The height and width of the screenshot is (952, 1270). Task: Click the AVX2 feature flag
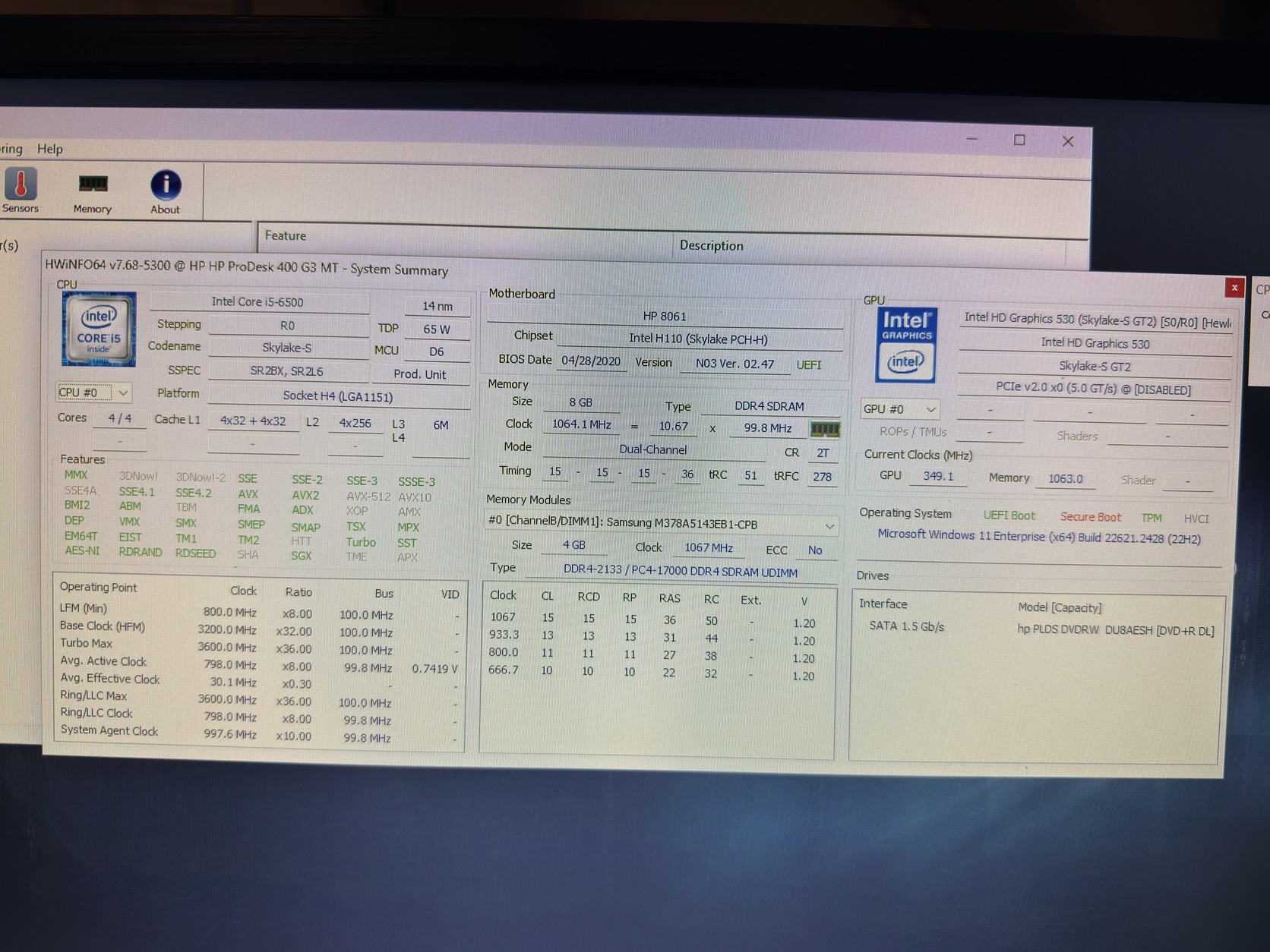click(x=305, y=495)
